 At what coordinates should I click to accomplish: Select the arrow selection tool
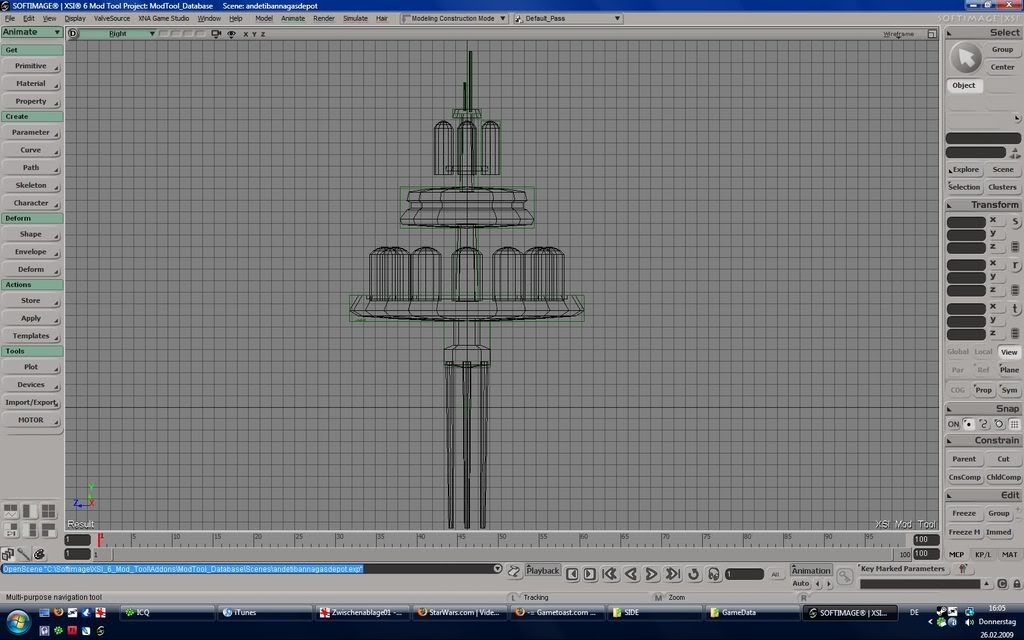(x=965, y=58)
